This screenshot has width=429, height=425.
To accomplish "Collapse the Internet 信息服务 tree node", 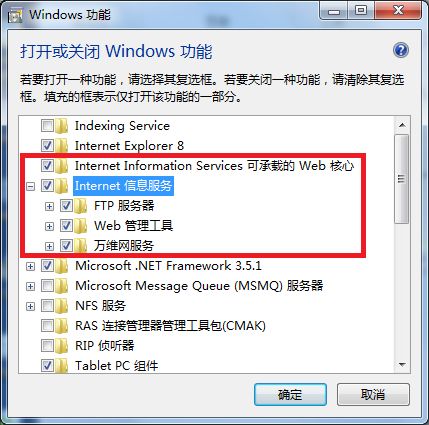I will coord(31,186).
